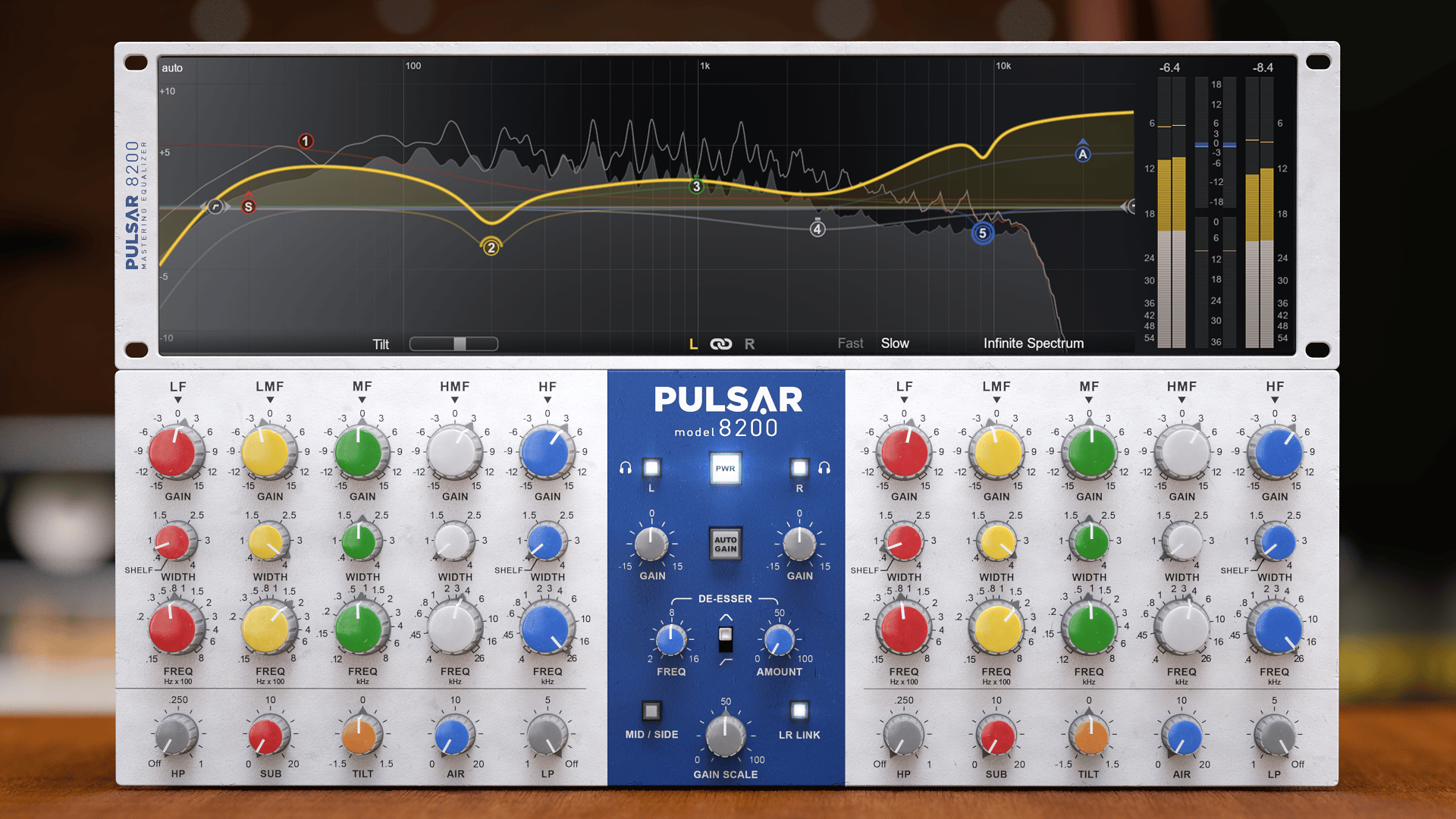Select de-esser lower shape icon

(x=726, y=662)
